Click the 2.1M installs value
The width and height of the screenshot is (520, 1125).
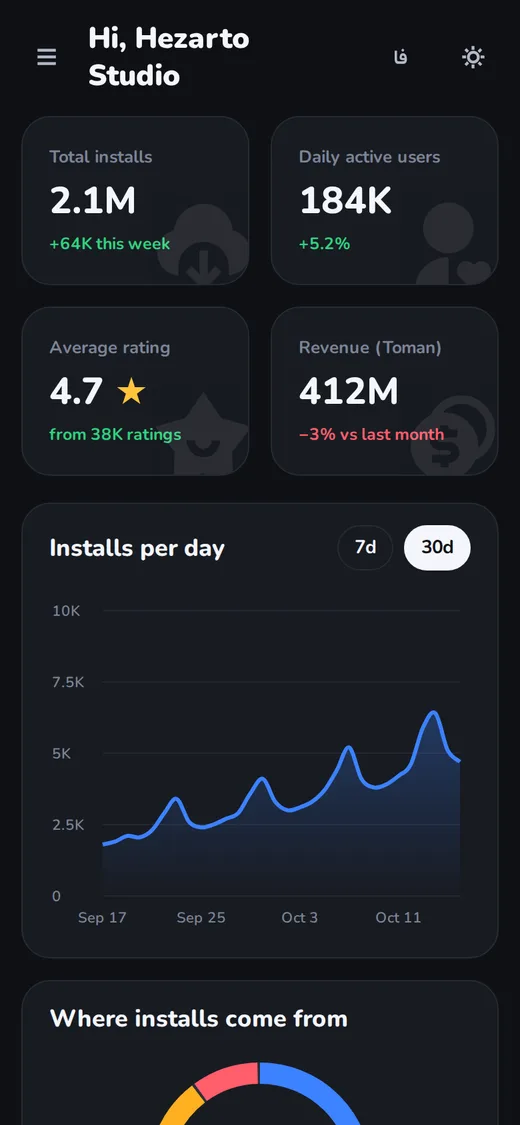pos(93,201)
